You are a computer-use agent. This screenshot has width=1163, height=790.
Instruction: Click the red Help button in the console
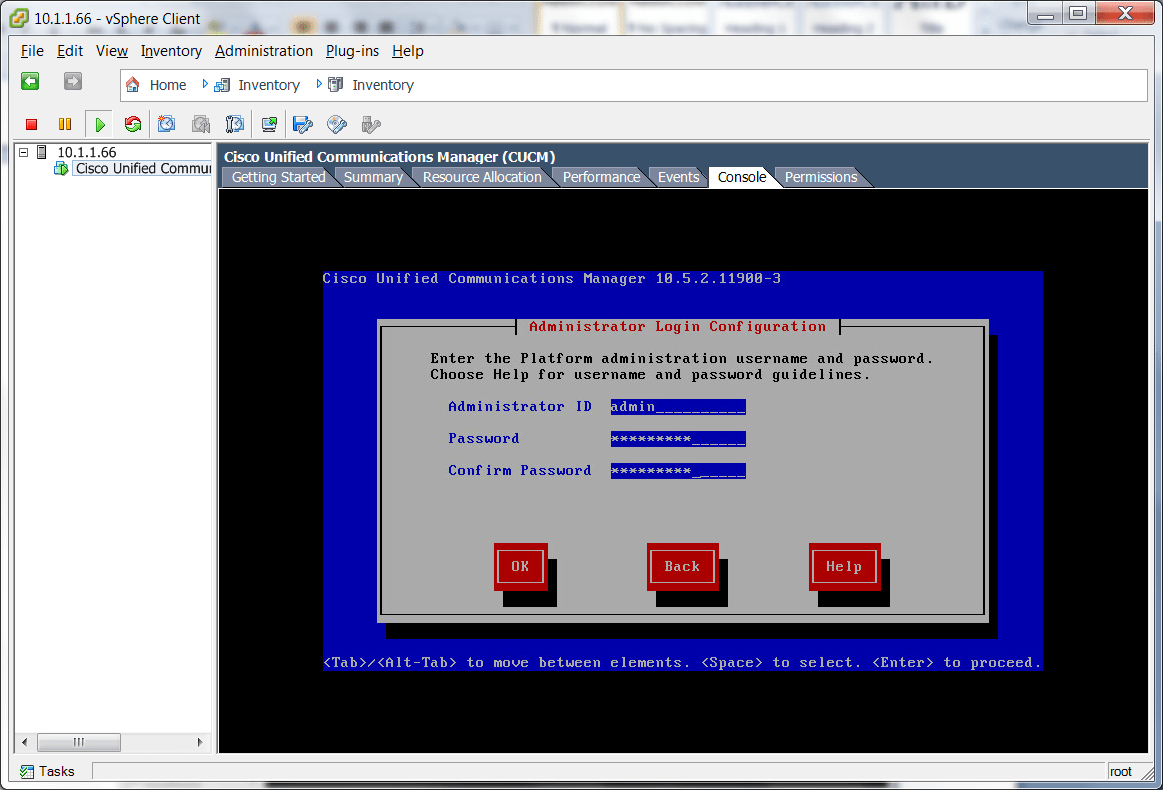coord(844,567)
